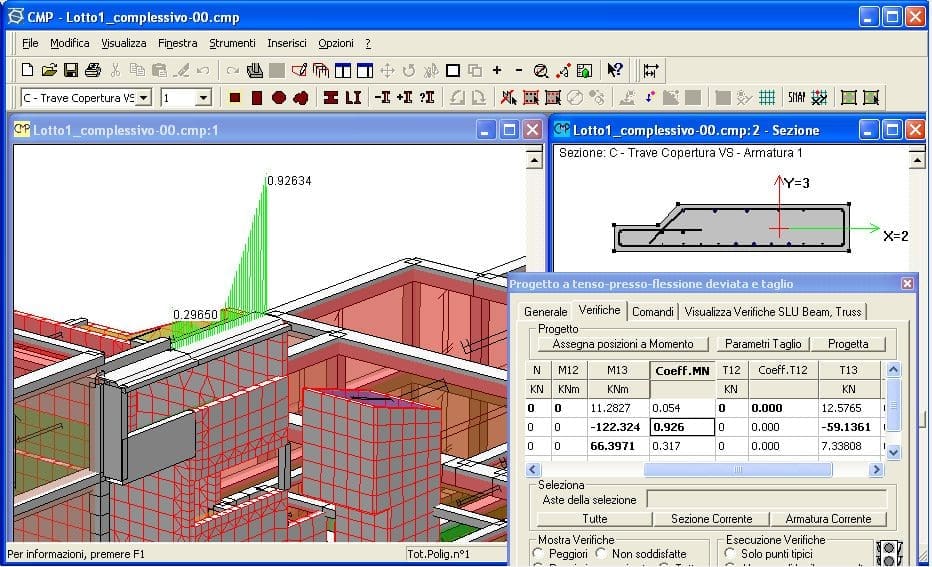Viewport: 932px width, 567px height.
Task: Open the Strumenti menu
Action: (x=232, y=43)
